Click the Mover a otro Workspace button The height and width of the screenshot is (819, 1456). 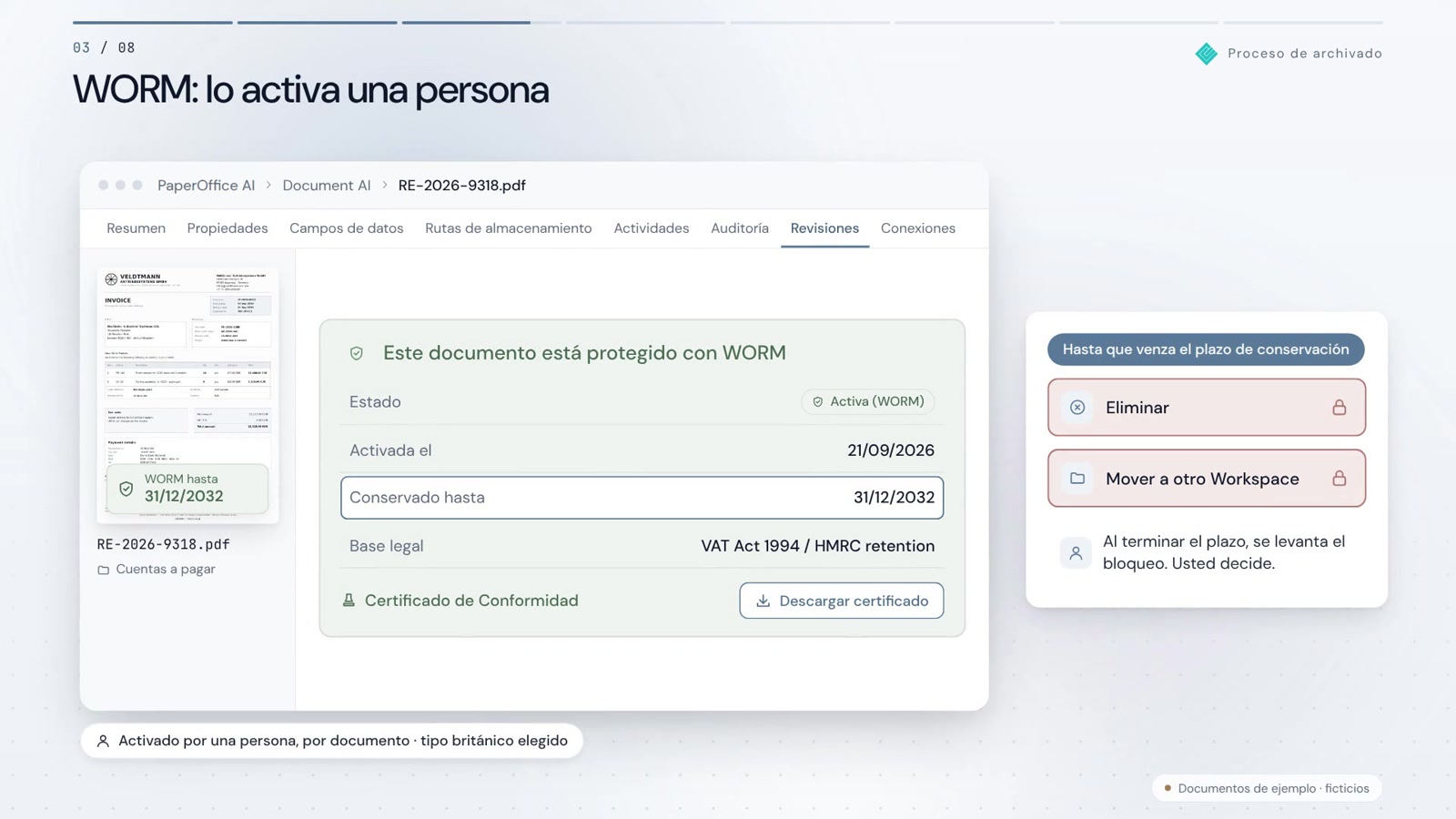point(1207,479)
